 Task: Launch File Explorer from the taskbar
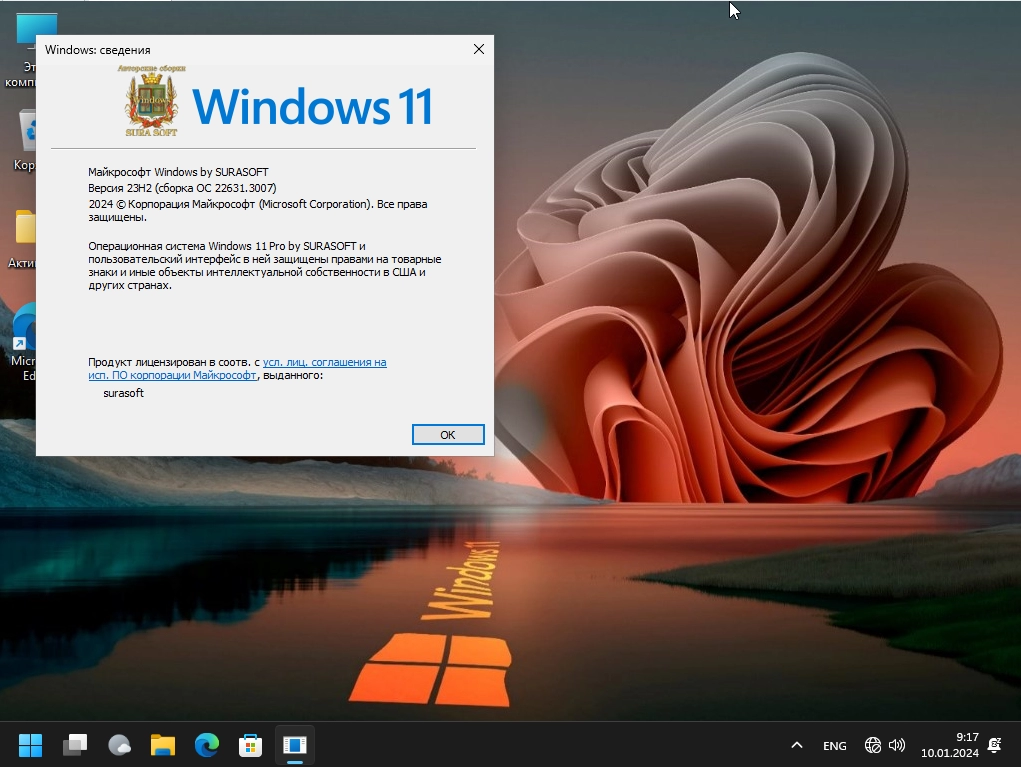(x=163, y=745)
